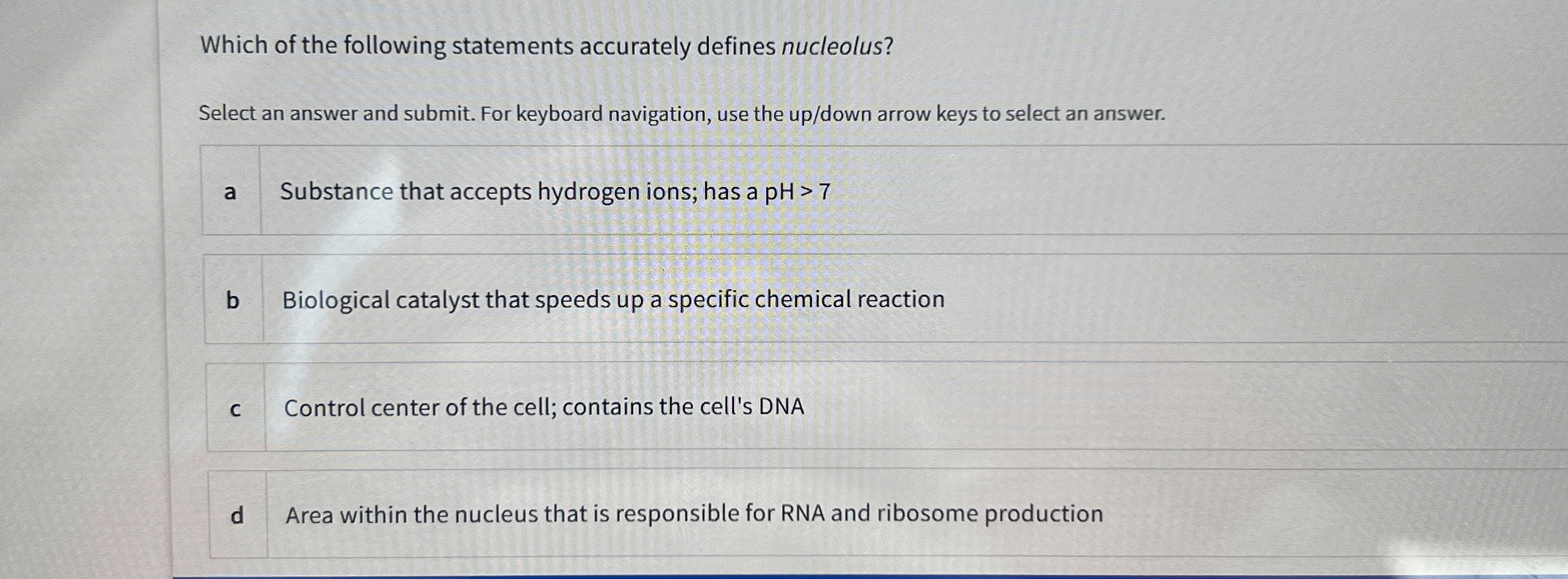Click the letter label 'b' cell
Screen dimensions: 1568x579
pyautogui.click(x=233, y=301)
